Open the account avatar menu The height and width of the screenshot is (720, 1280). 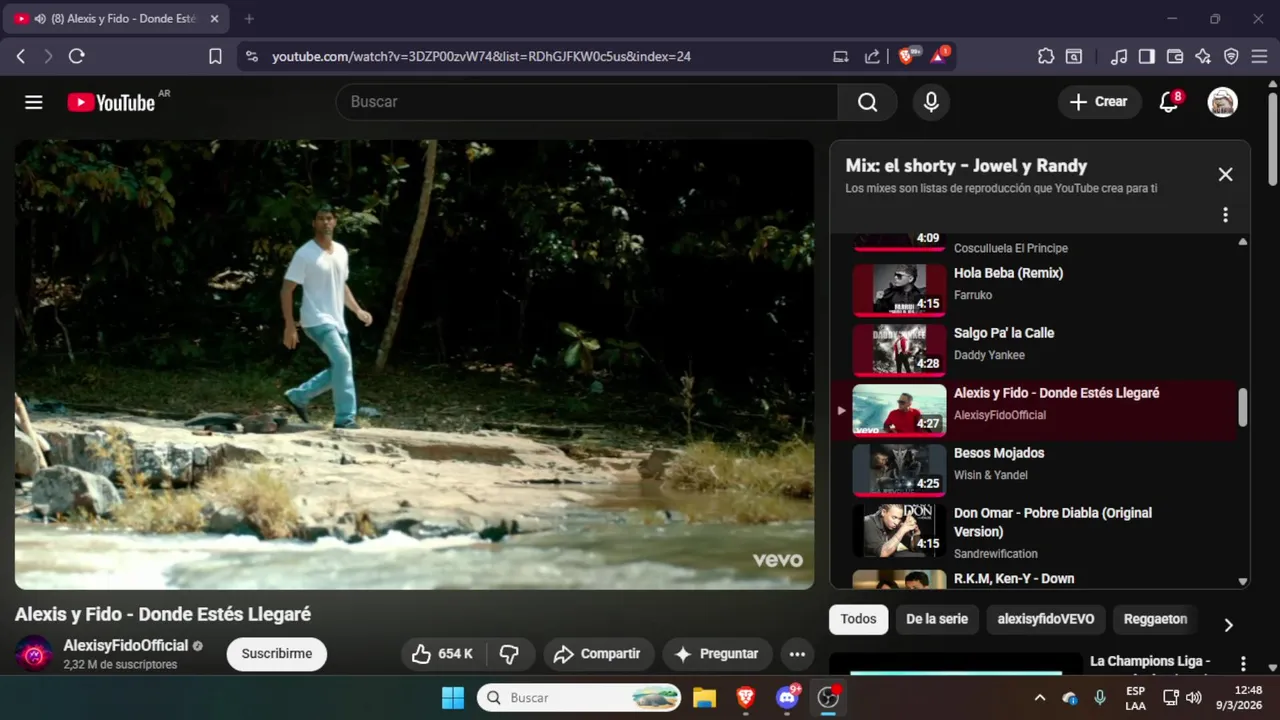pos(1222,102)
